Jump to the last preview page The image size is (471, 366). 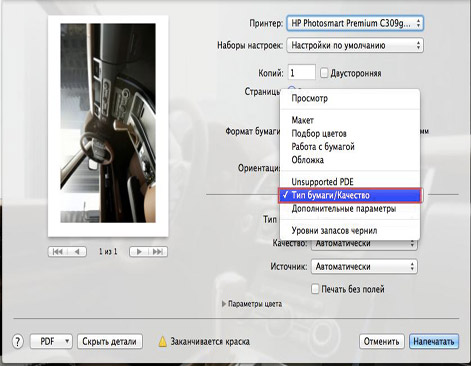pos(158,252)
